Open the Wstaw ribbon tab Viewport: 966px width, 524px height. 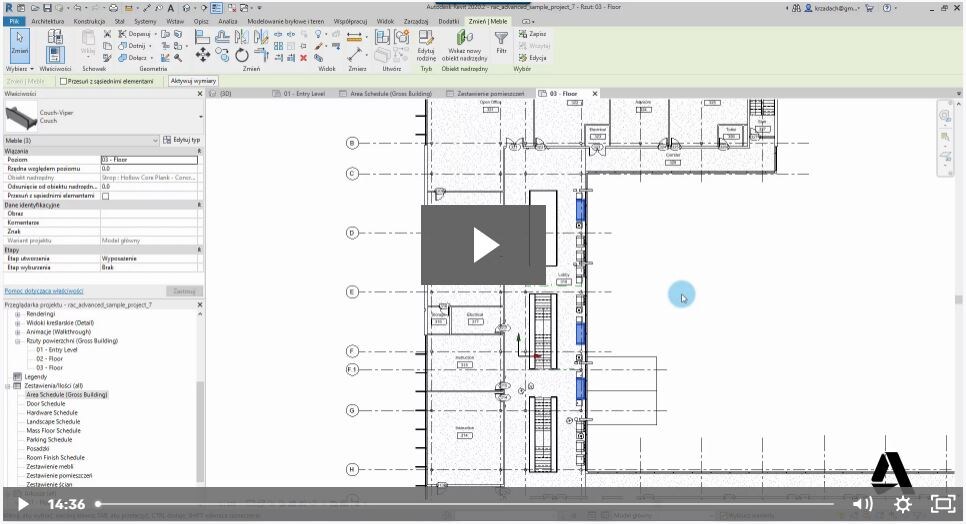point(175,21)
